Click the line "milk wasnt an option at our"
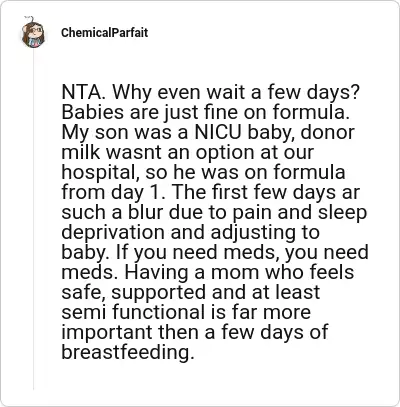This screenshot has width=400, height=407. pos(187,152)
